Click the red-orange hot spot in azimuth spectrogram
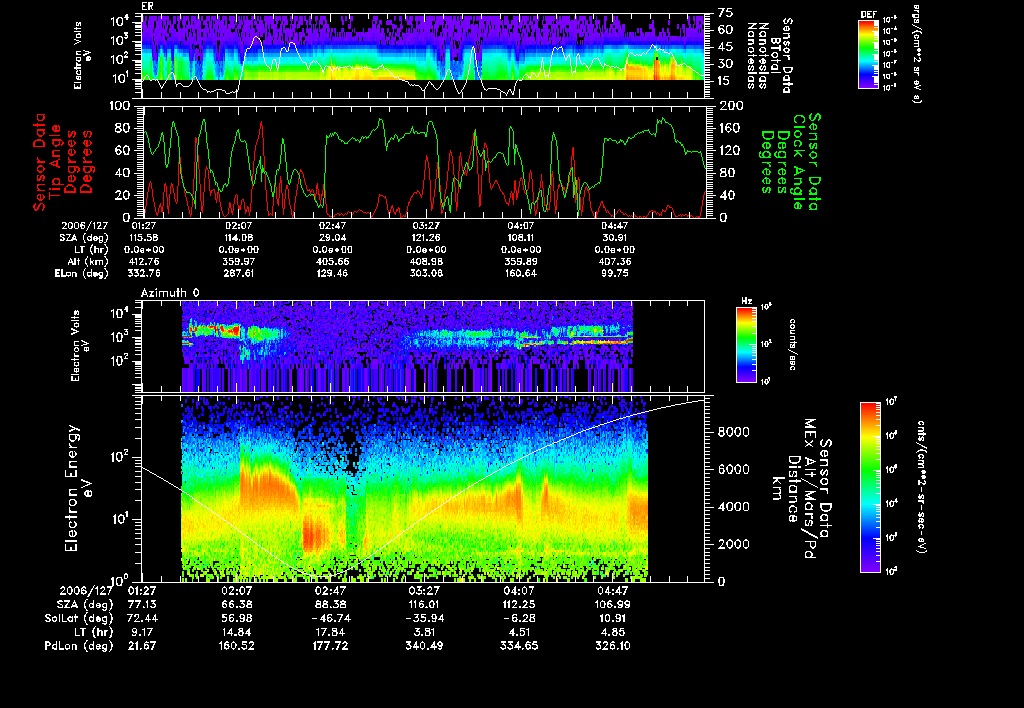The height and width of the screenshot is (708, 1024). 230,330
